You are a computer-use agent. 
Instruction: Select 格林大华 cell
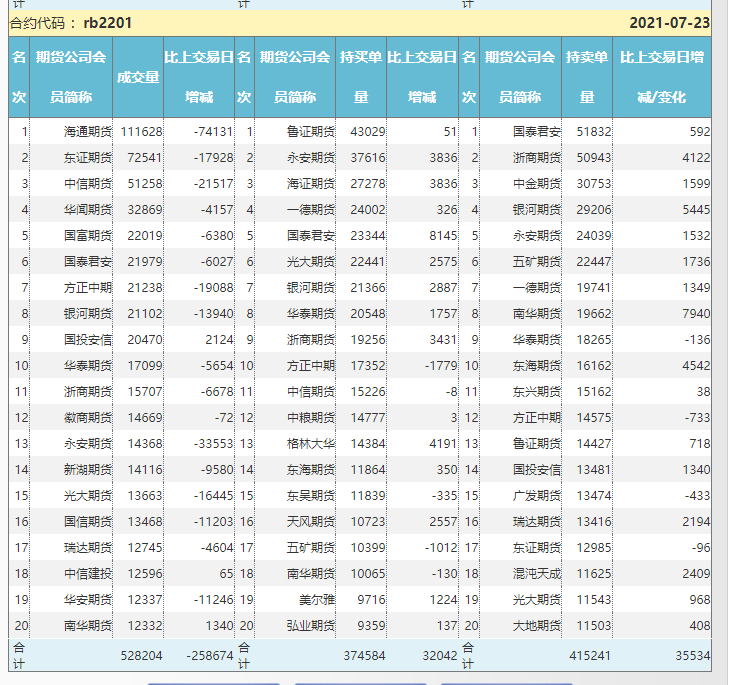[x=311, y=444]
